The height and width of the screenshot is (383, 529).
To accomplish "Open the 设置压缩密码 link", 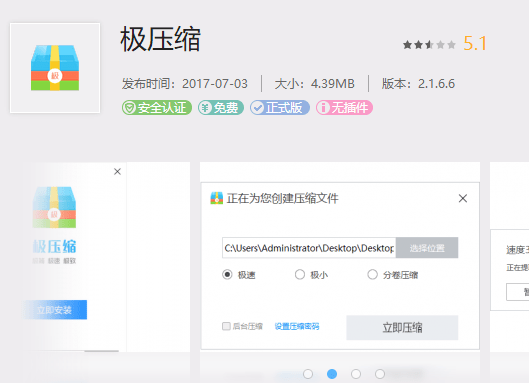I will click(x=297, y=326).
